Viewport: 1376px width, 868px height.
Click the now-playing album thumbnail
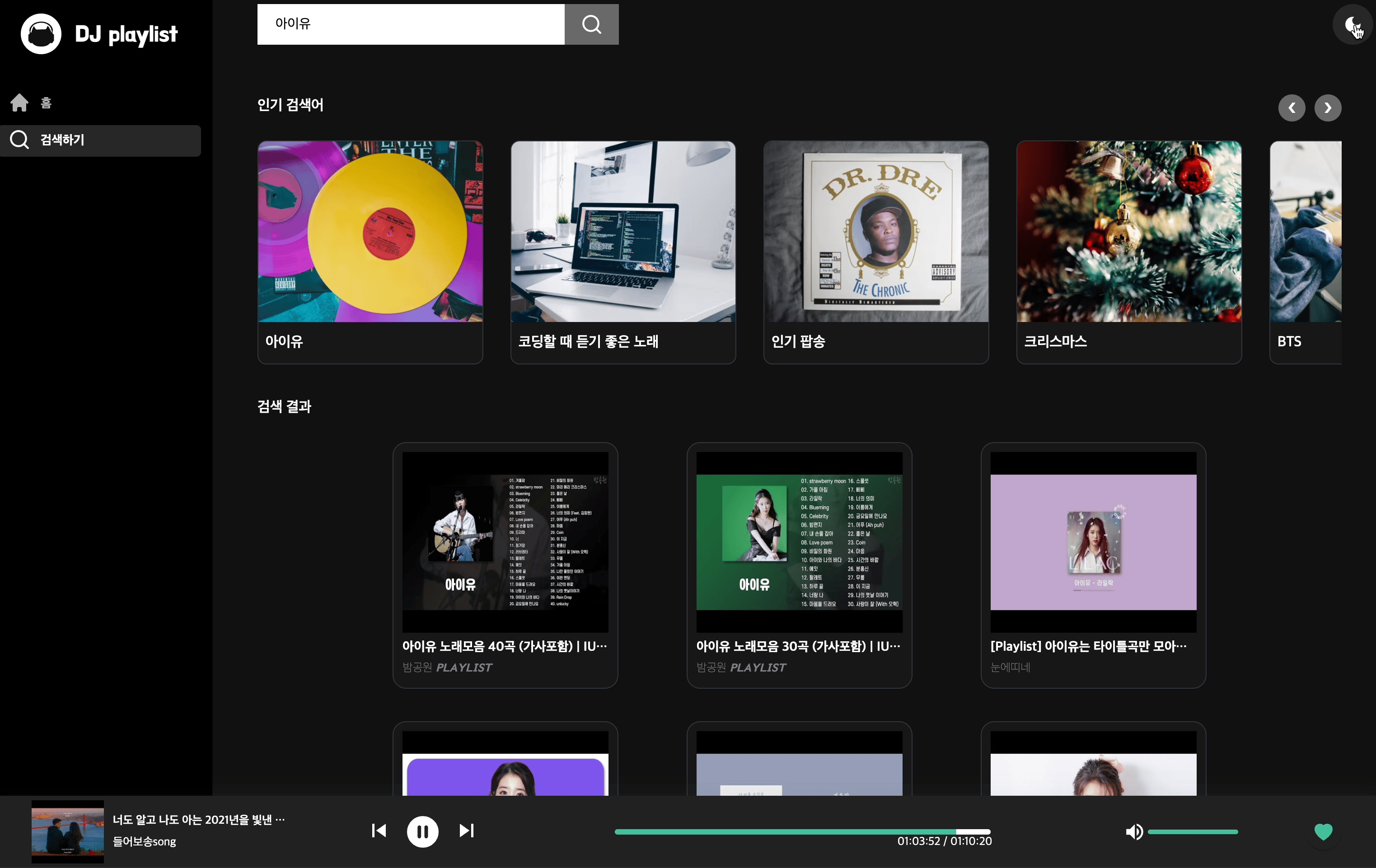[67, 831]
